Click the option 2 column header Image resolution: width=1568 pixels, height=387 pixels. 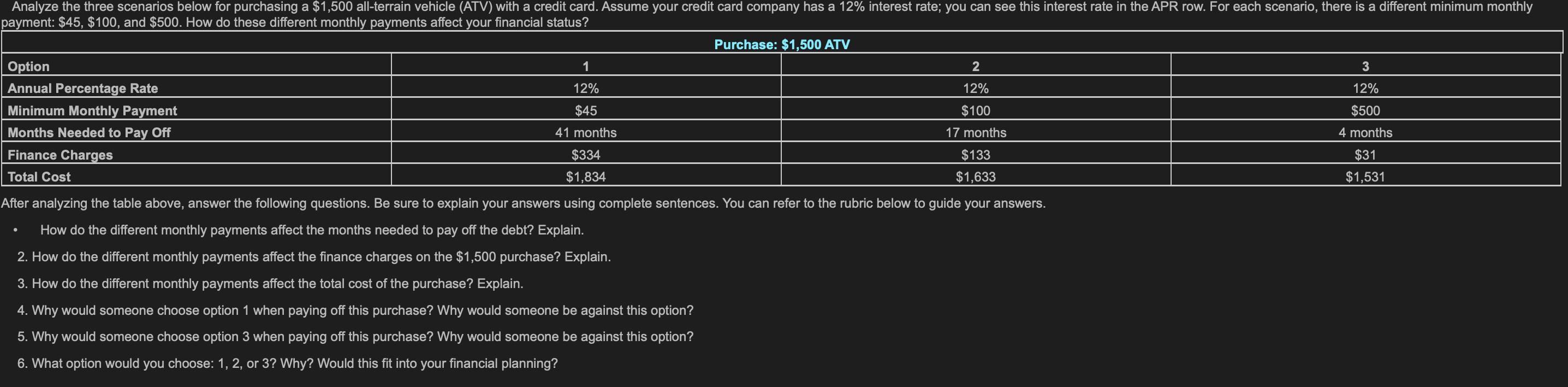[976, 66]
